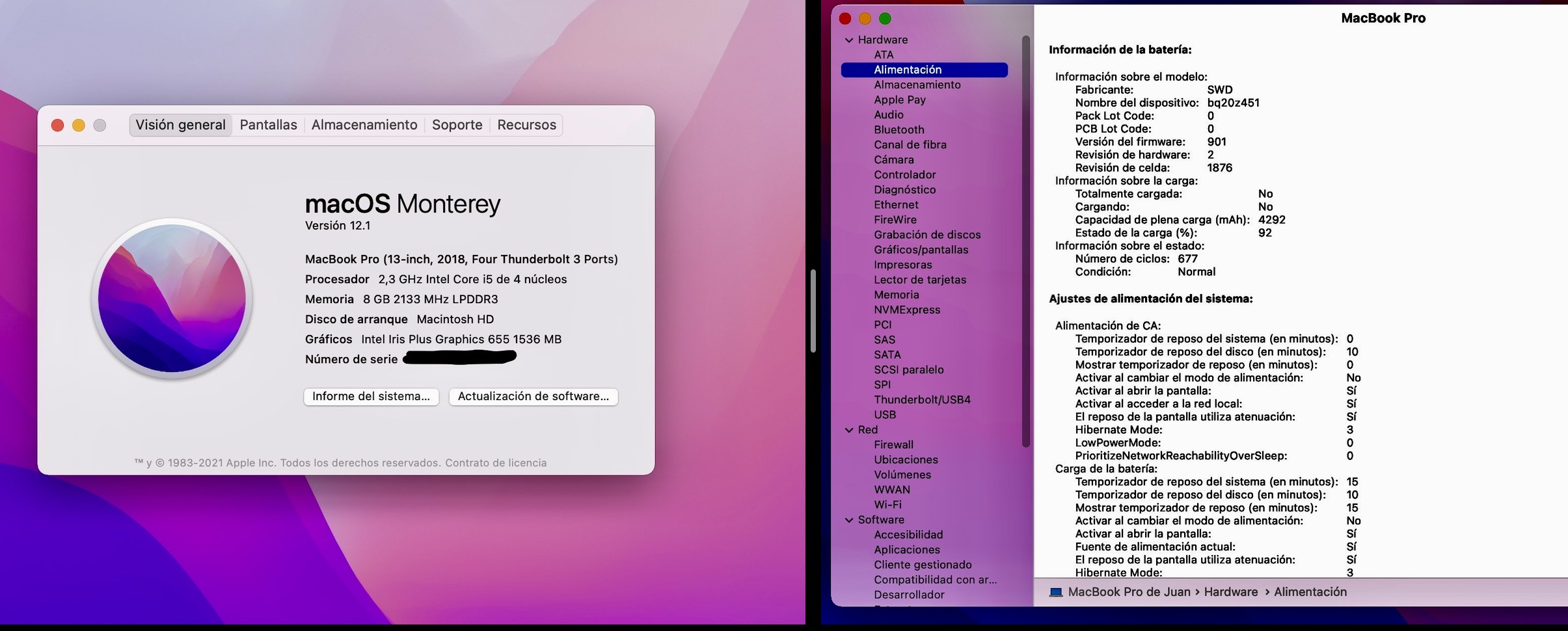Select Desarrollador under Software

point(909,594)
